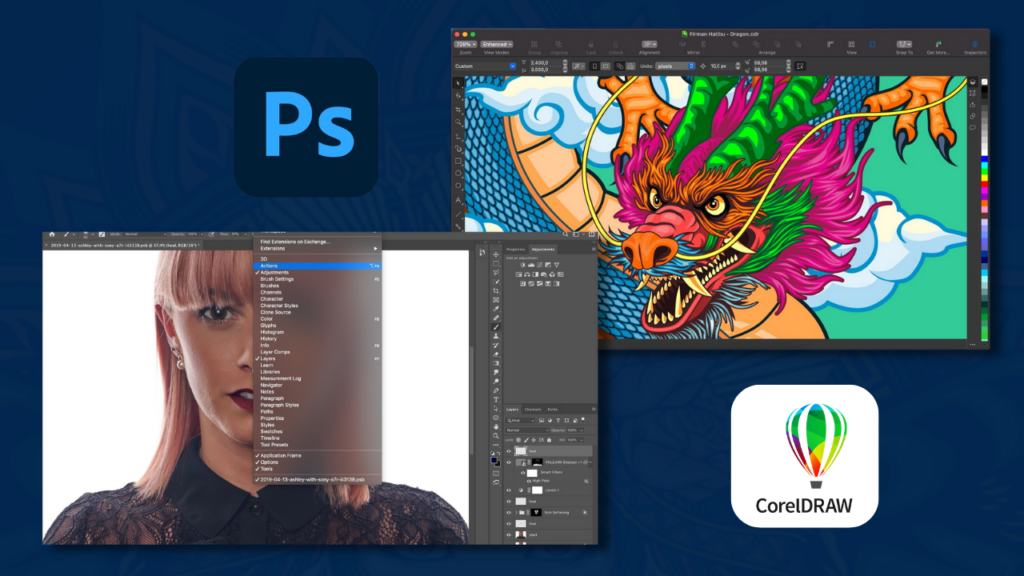Hide the Levels 1 adjustment layer
1024x576 pixels.
point(508,490)
